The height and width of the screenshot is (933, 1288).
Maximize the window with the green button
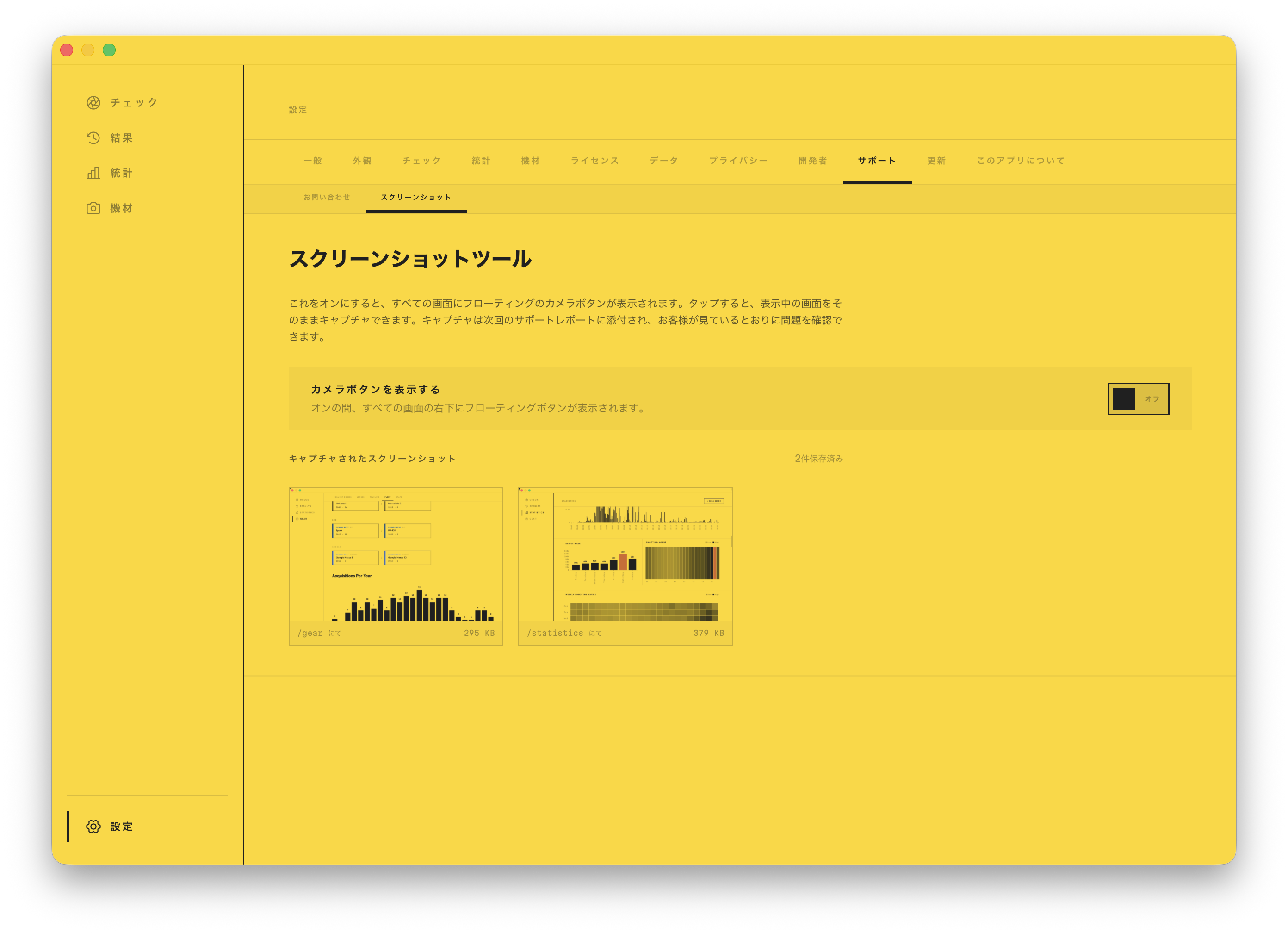coord(109,50)
